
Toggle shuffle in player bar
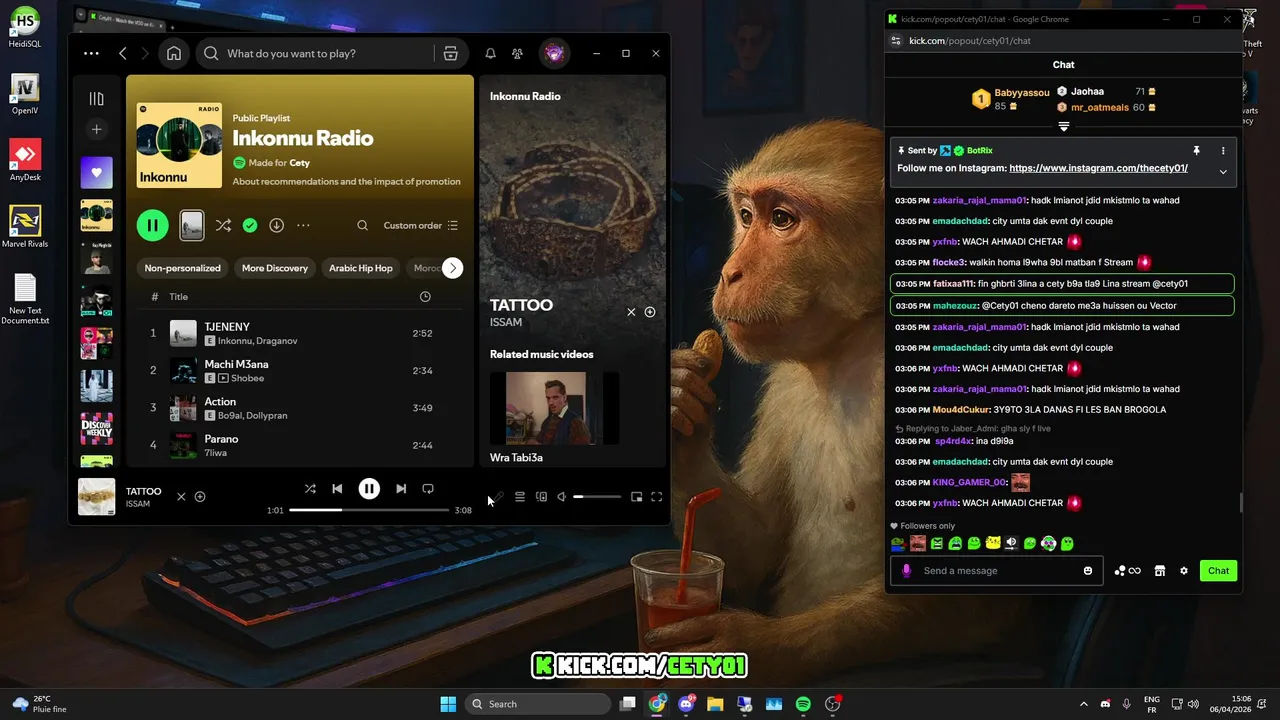(310, 489)
